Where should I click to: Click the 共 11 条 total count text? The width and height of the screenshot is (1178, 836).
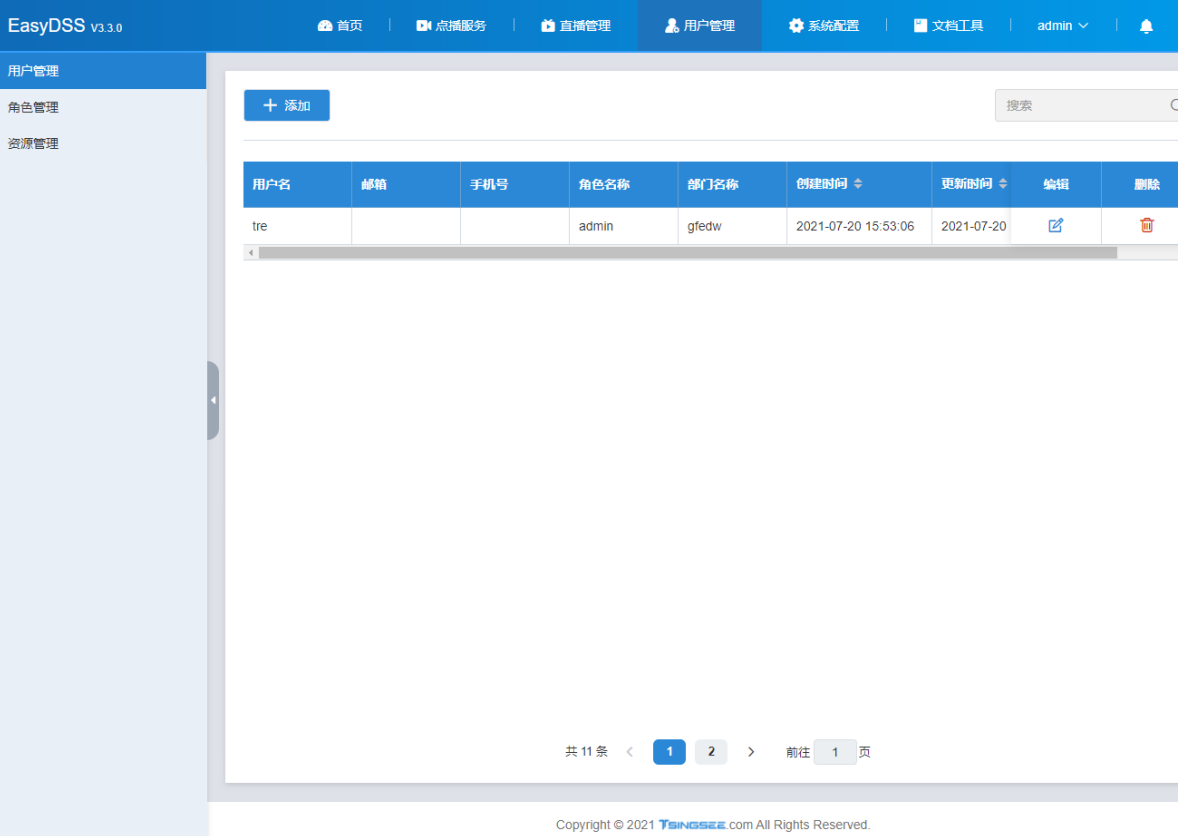point(586,752)
